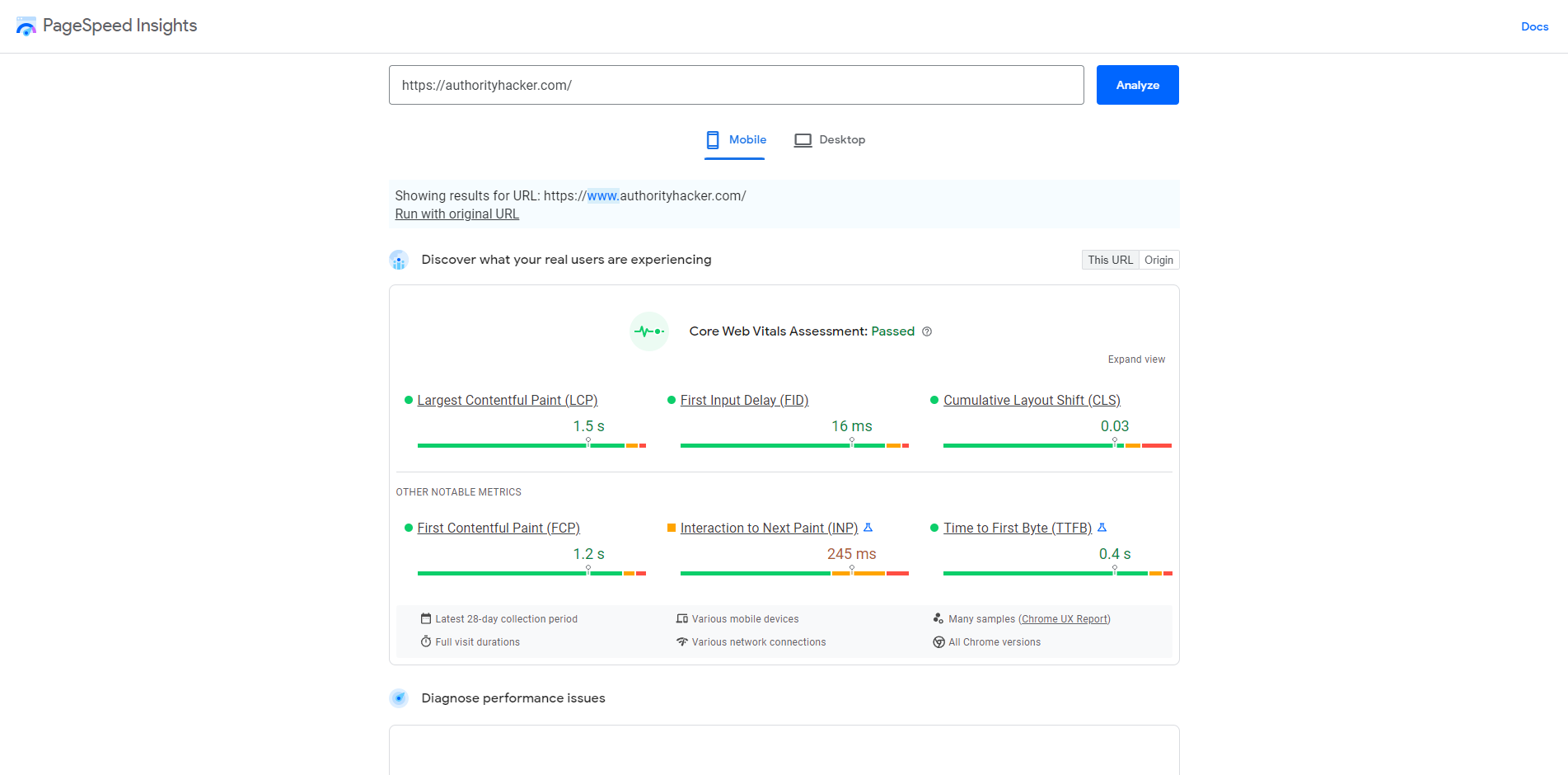Screen dimensions: 1568x775
Task: Open First Contentful Paint (FCP) link
Action: click(498, 528)
